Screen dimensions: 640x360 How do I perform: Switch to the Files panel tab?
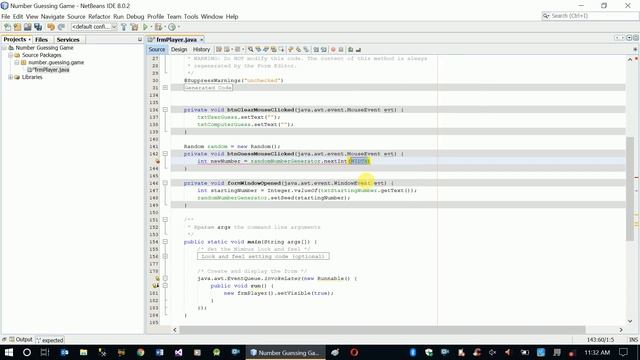[41, 40]
